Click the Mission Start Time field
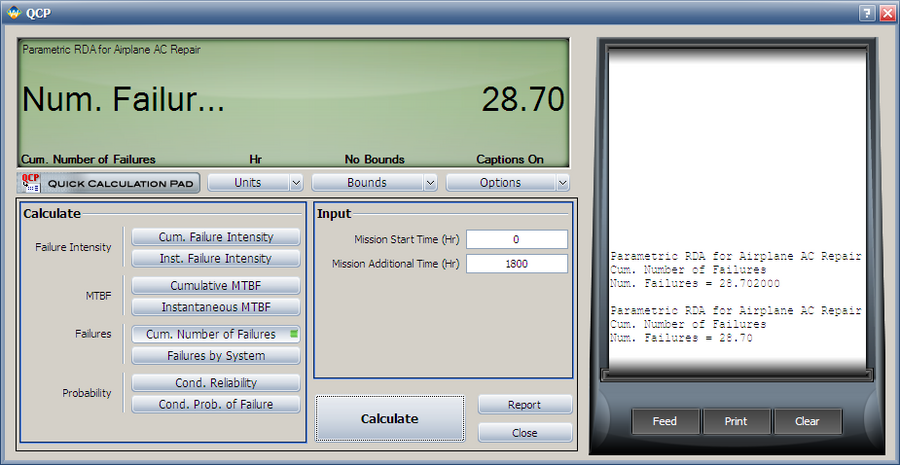The height and width of the screenshot is (465, 900). click(x=516, y=240)
